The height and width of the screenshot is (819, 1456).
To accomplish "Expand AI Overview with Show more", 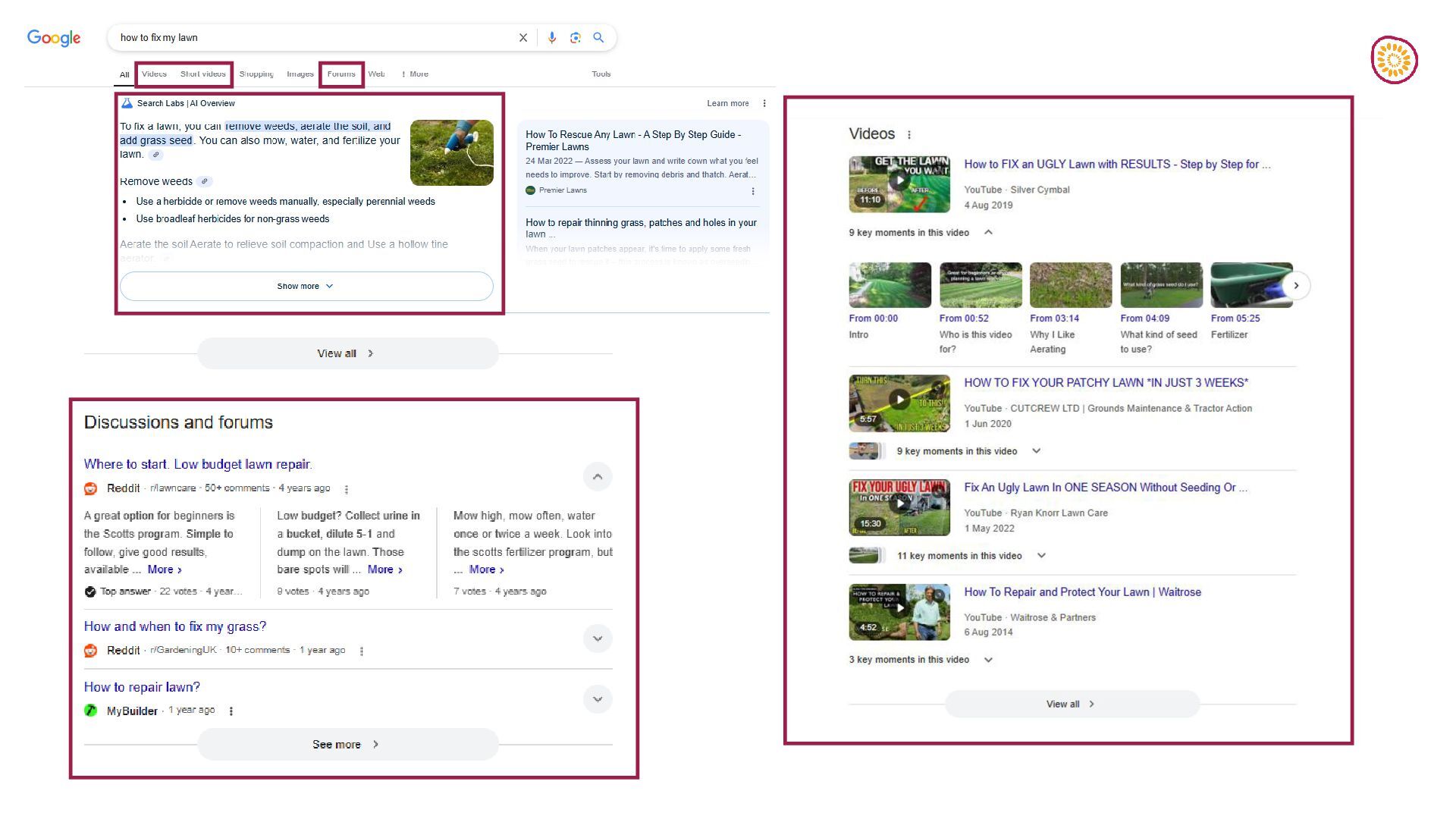I will click(x=306, y=287).
